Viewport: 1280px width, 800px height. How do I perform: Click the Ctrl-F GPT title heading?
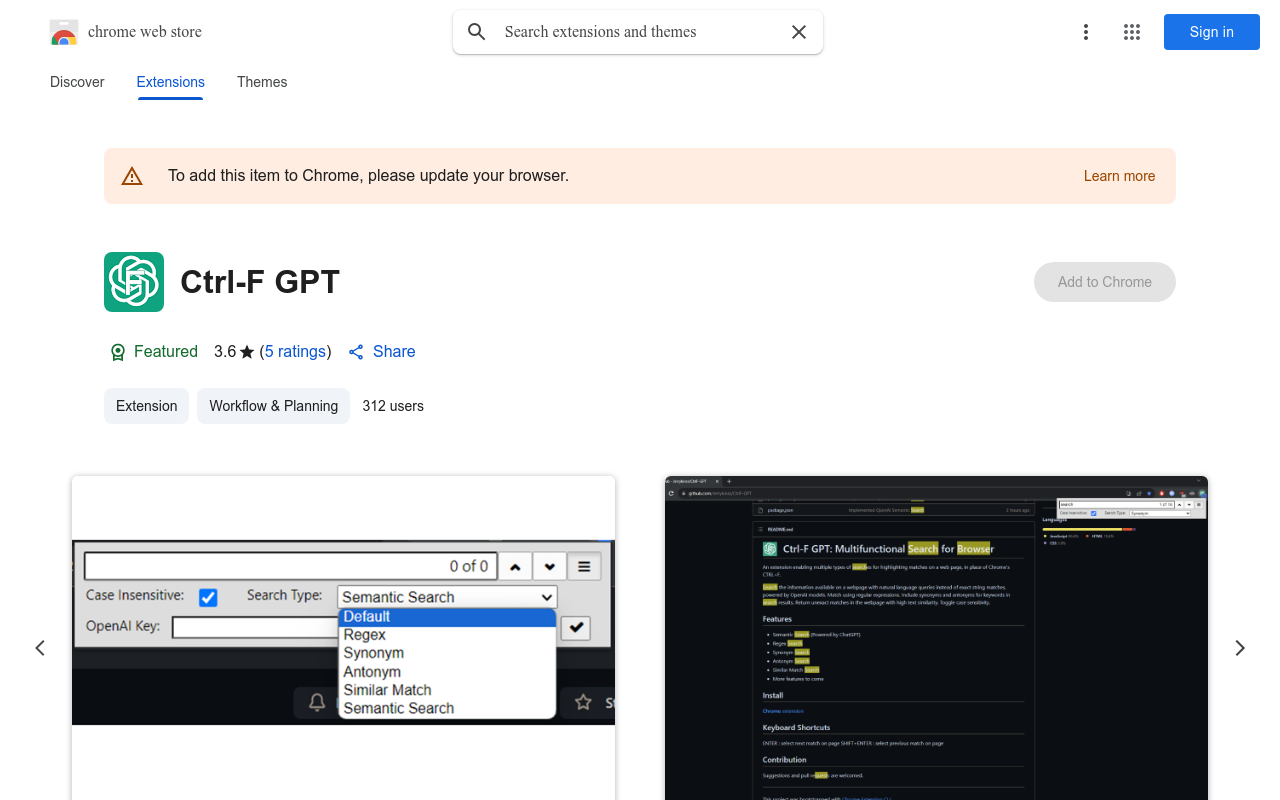260,282
